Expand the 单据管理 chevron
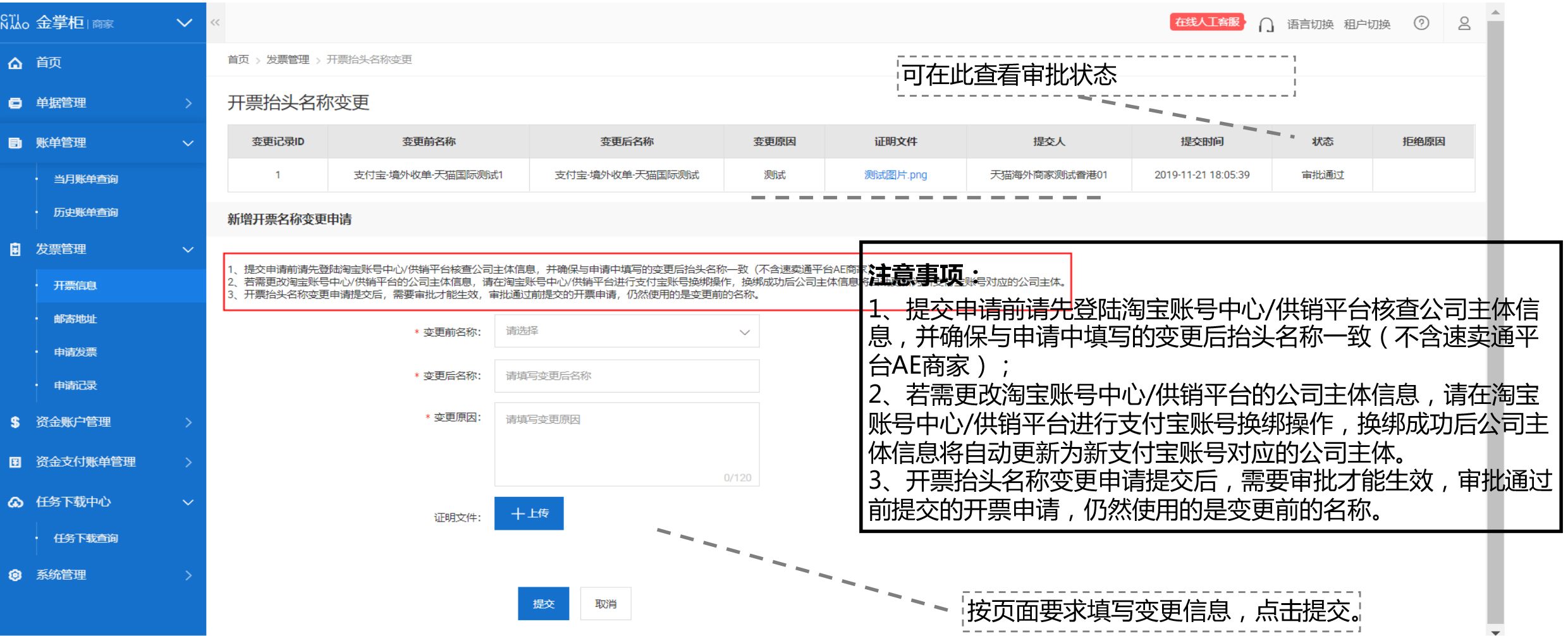The image size is (1568, 636). [188, 102]
